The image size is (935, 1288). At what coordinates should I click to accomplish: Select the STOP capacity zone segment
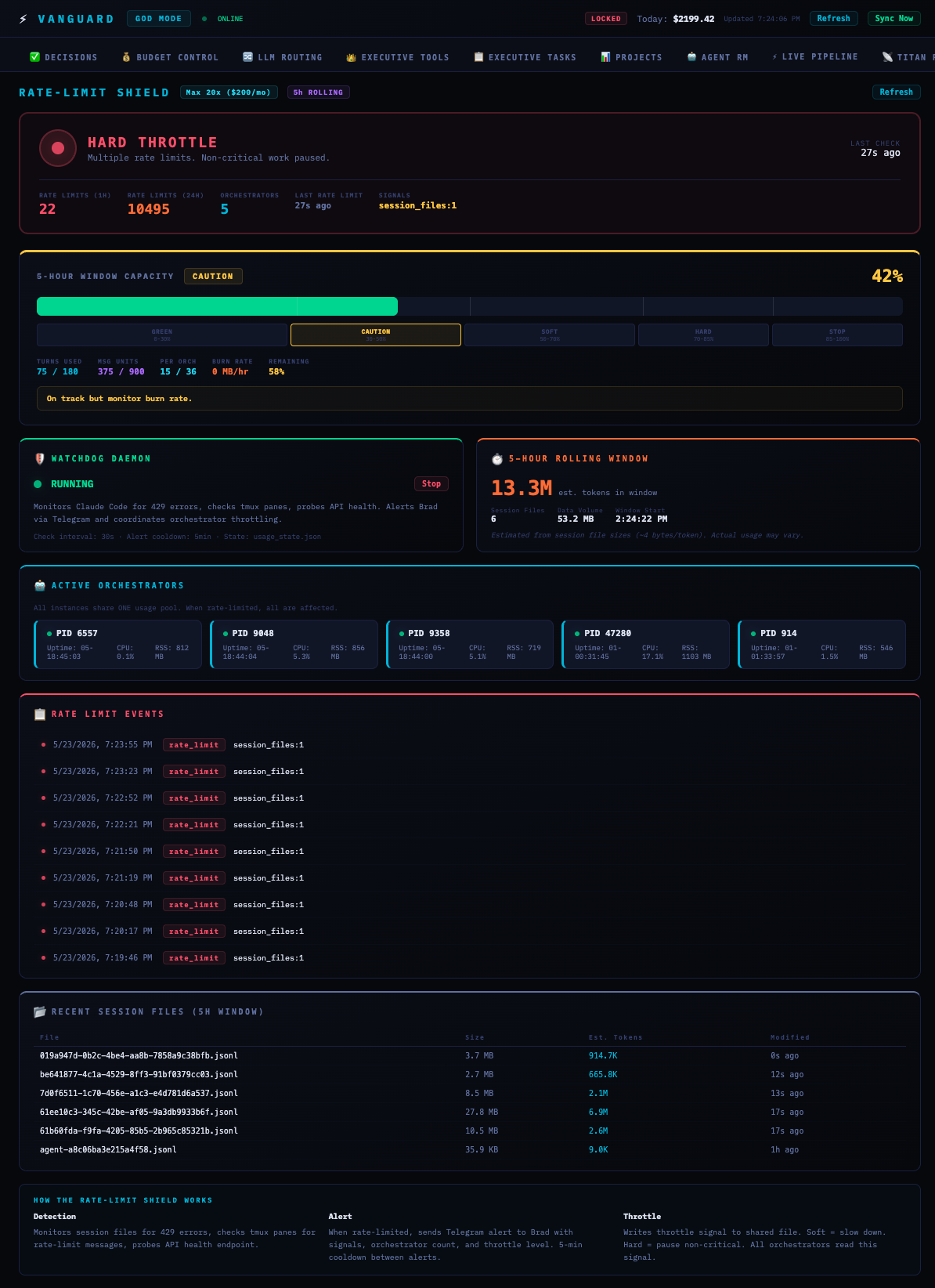pyautogui.click(x=837, y=335)
